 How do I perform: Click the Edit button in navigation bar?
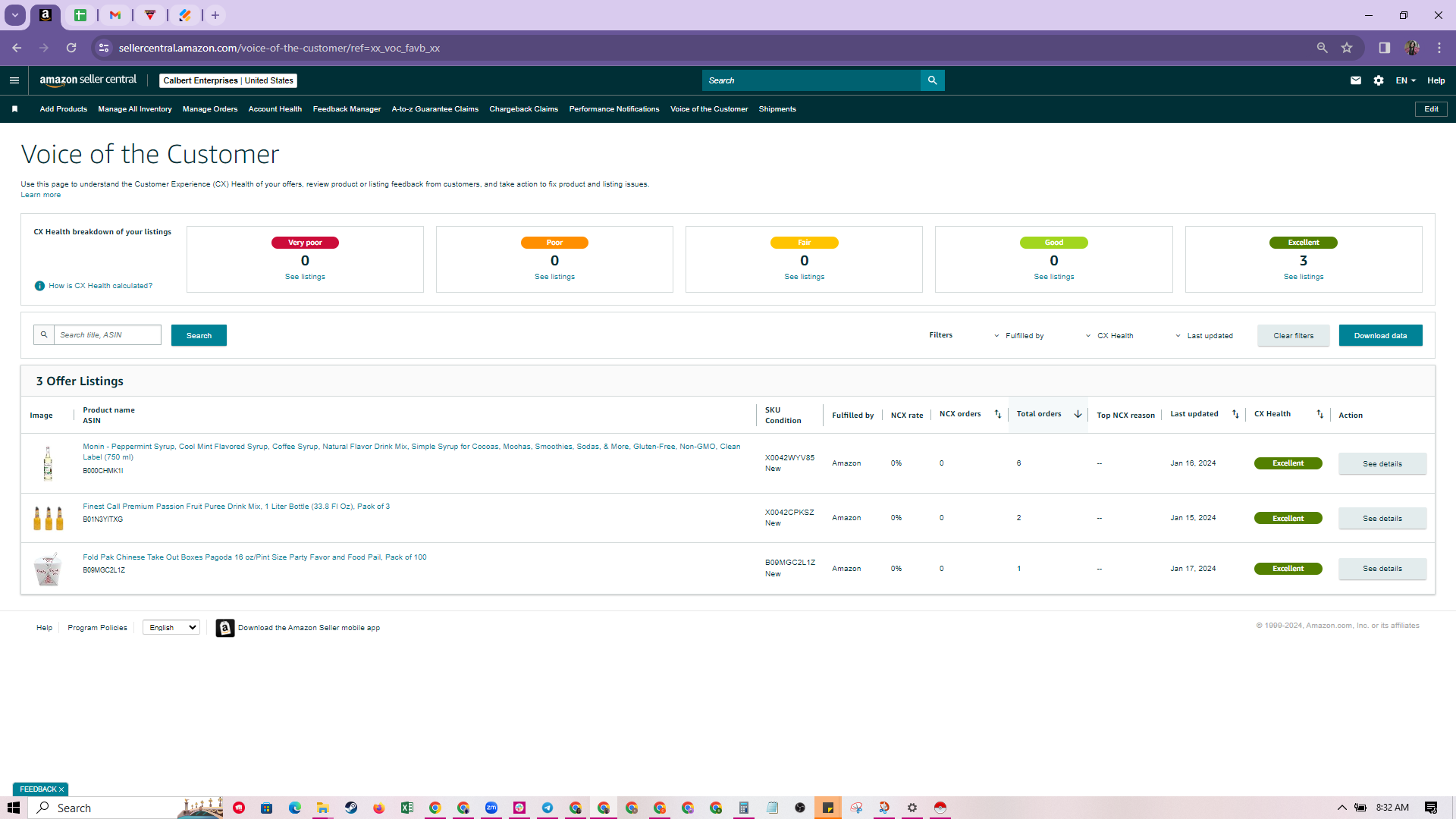click(x=1431, y=109)
